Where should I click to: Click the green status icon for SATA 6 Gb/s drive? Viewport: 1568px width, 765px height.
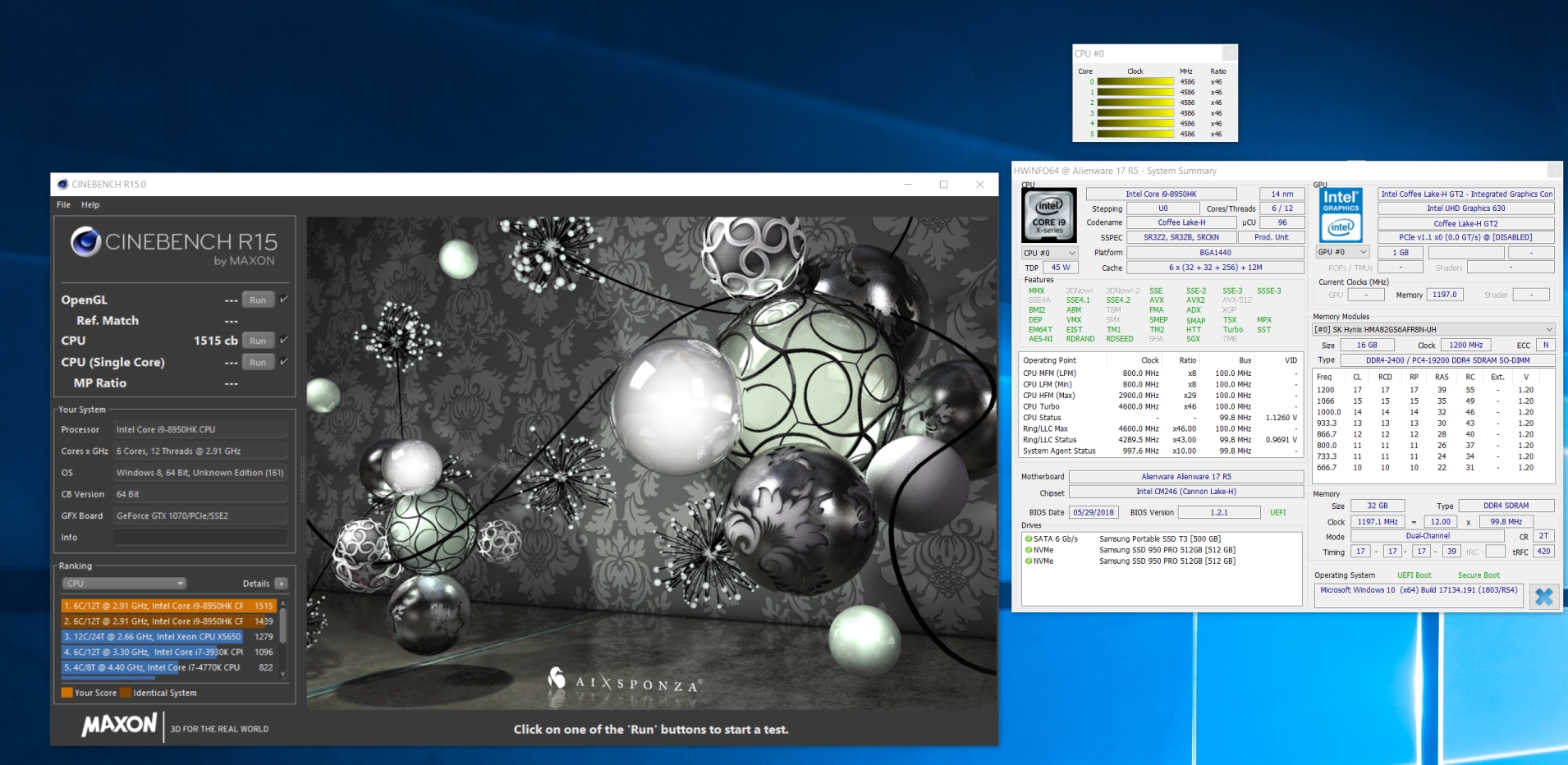point(1028,539)
